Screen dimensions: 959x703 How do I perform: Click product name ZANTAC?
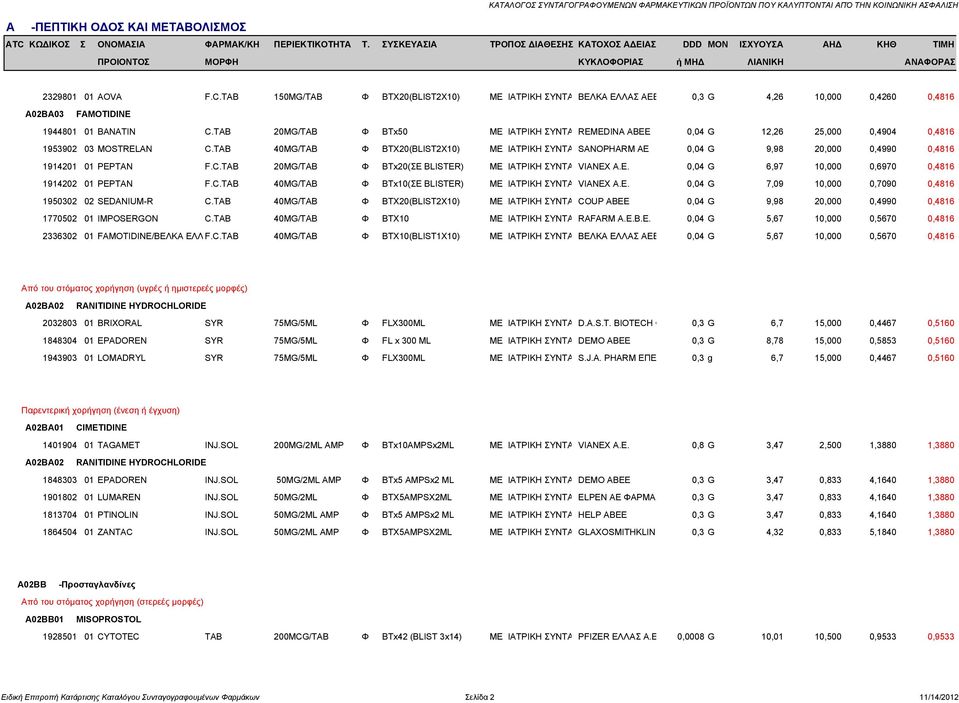pyautogui.click(x=115, y=532)
